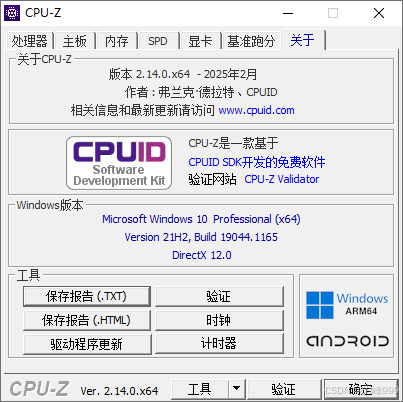
Task: Click the 验证 button in tools group
Action: [219, 296]
